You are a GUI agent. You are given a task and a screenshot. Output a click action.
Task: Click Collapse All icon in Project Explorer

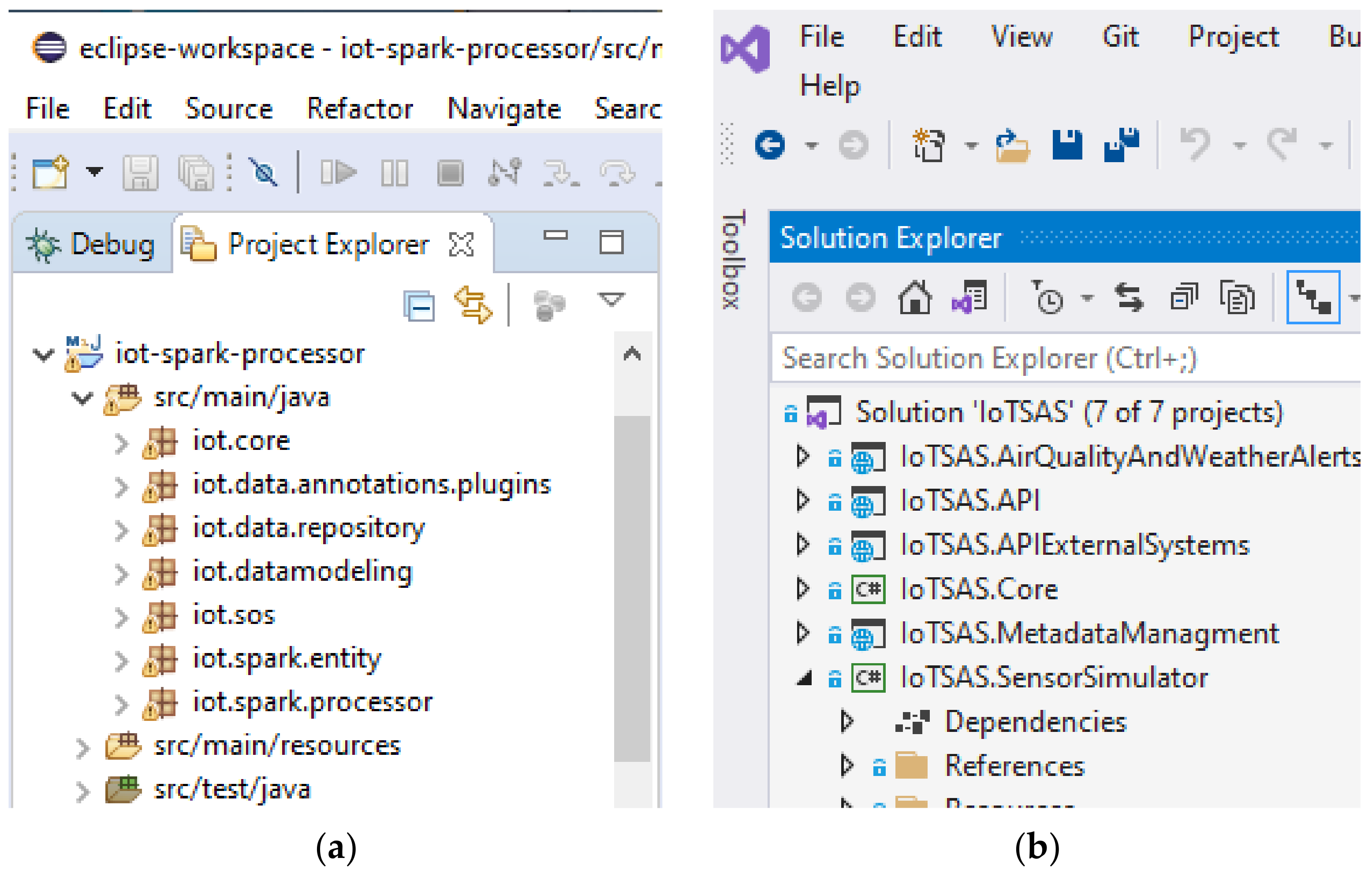419,306
